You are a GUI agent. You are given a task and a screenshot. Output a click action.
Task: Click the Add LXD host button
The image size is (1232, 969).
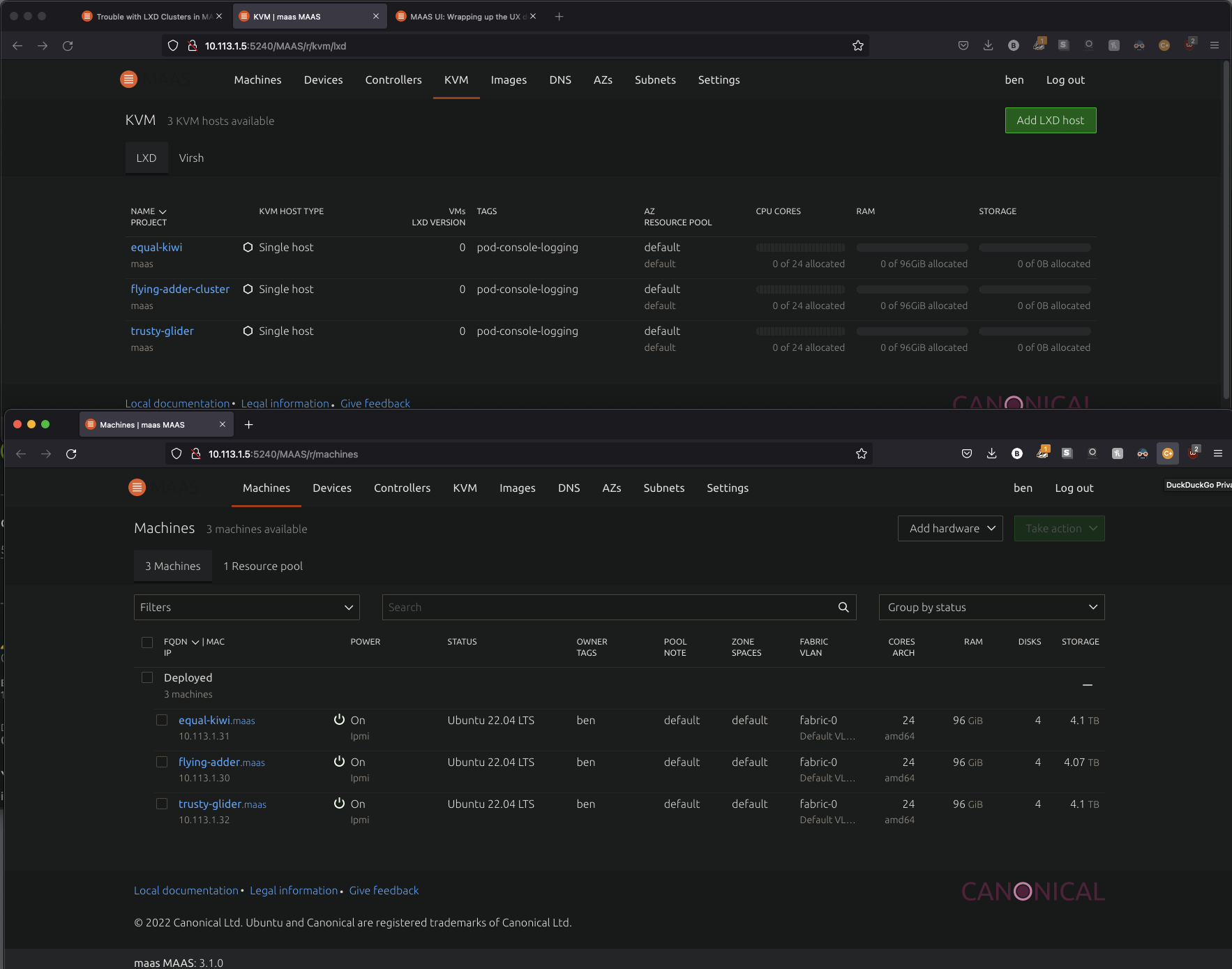point(1050,120)
